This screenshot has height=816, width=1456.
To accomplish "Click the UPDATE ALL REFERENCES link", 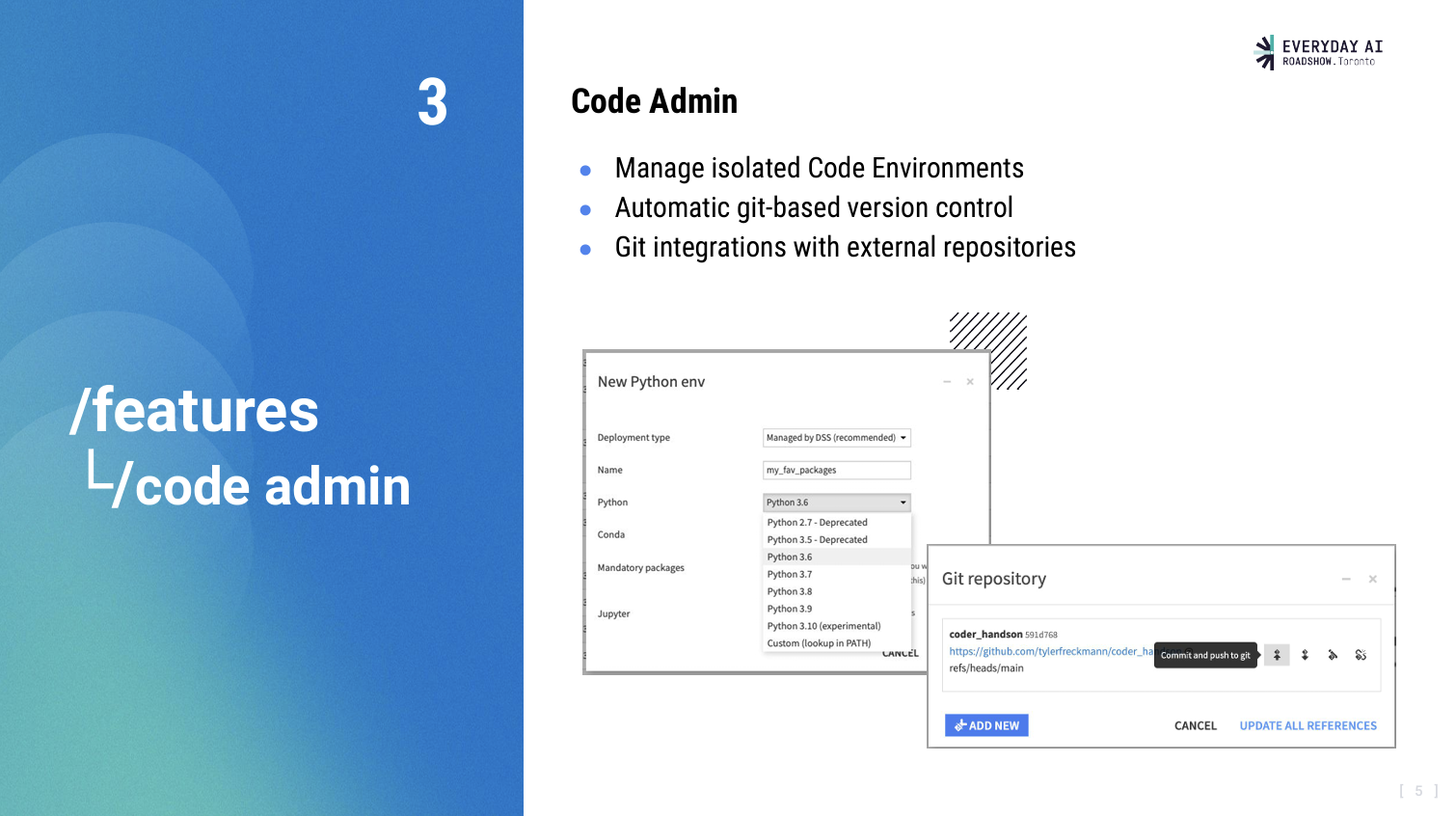I will pyautogui.click(x=1308, y=725).
